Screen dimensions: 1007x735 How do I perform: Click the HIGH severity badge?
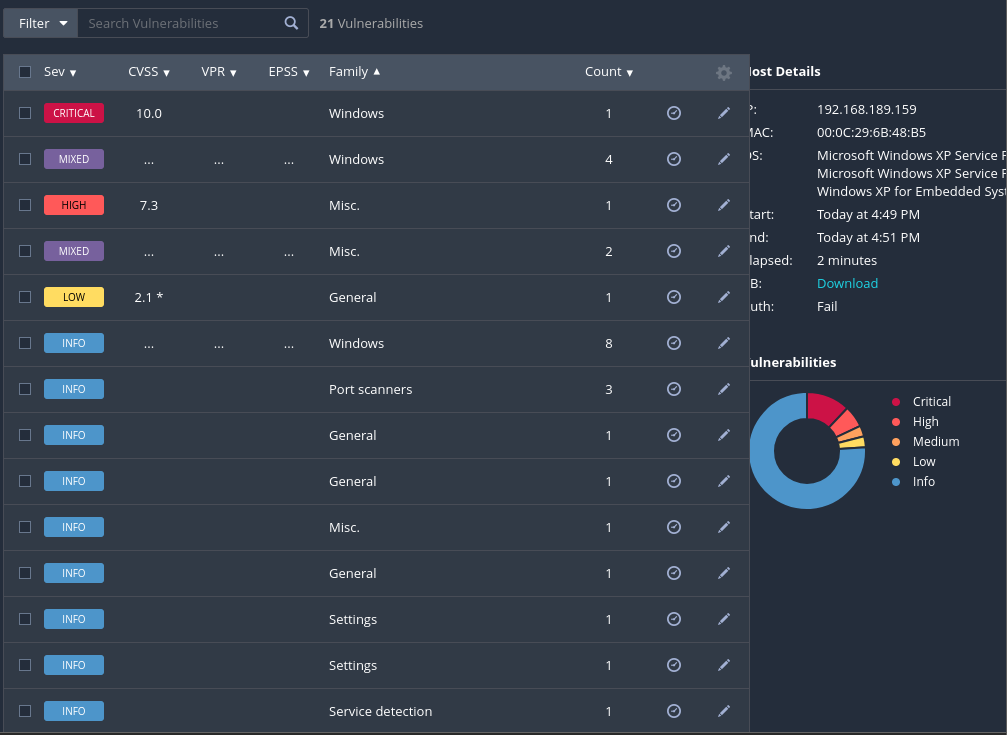point(74,205)
